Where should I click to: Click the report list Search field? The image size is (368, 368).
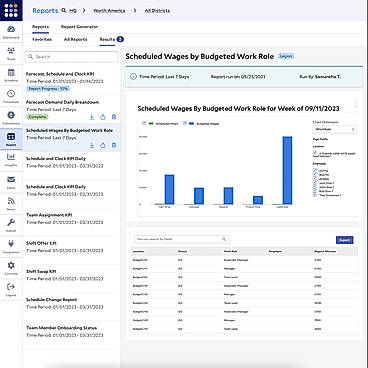point(72,57)
